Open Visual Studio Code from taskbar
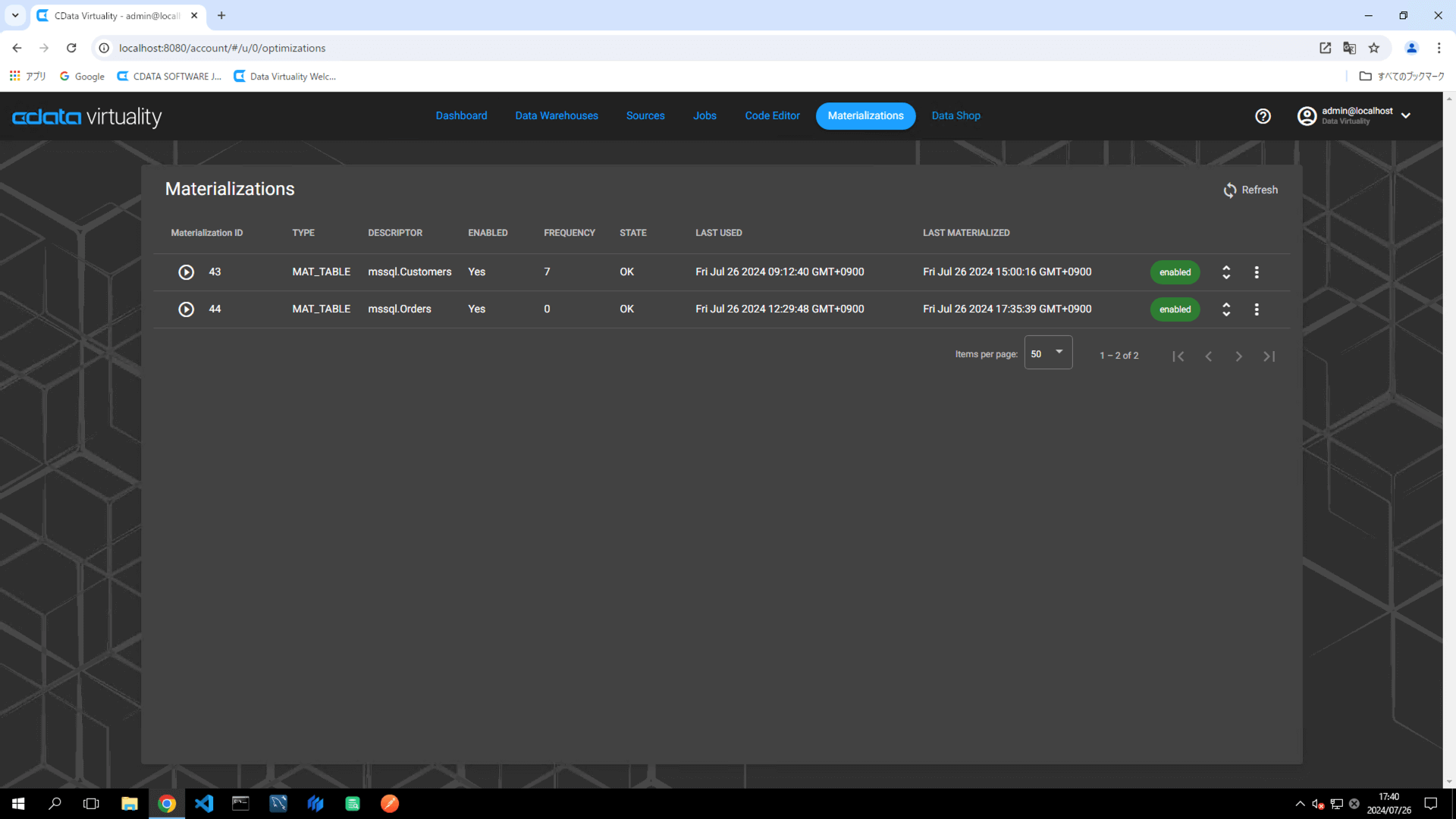 click(204, 803)
